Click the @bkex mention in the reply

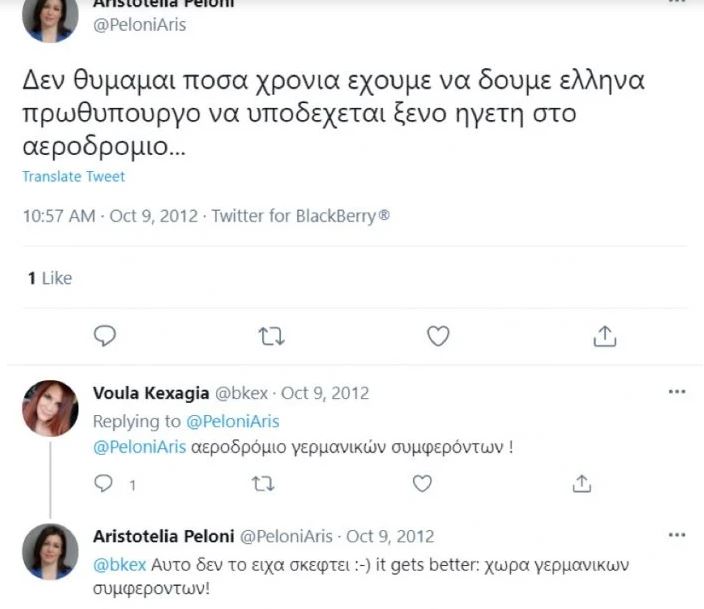coord(114,565)
